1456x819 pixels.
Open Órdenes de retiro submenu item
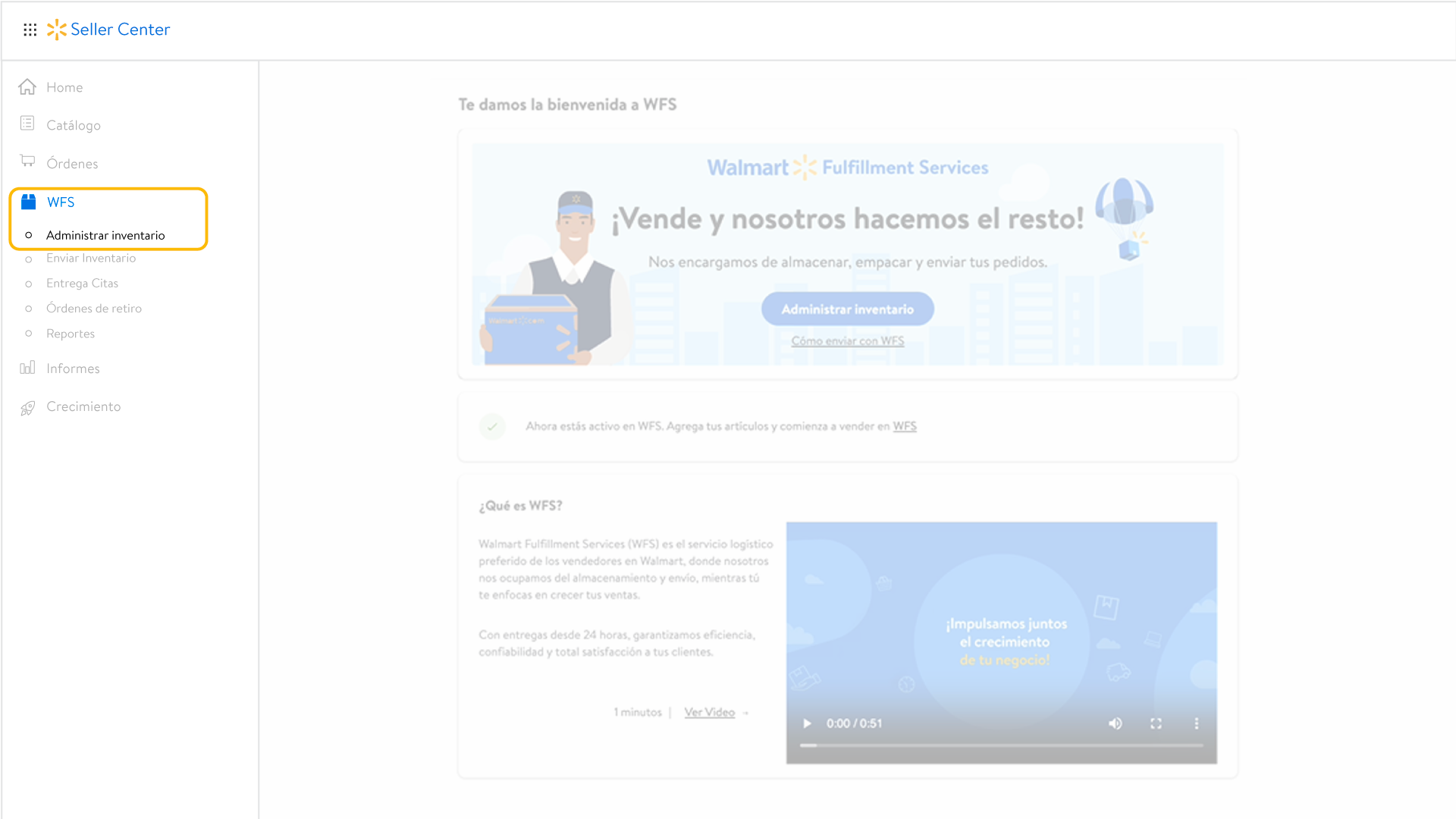[94, 308]
